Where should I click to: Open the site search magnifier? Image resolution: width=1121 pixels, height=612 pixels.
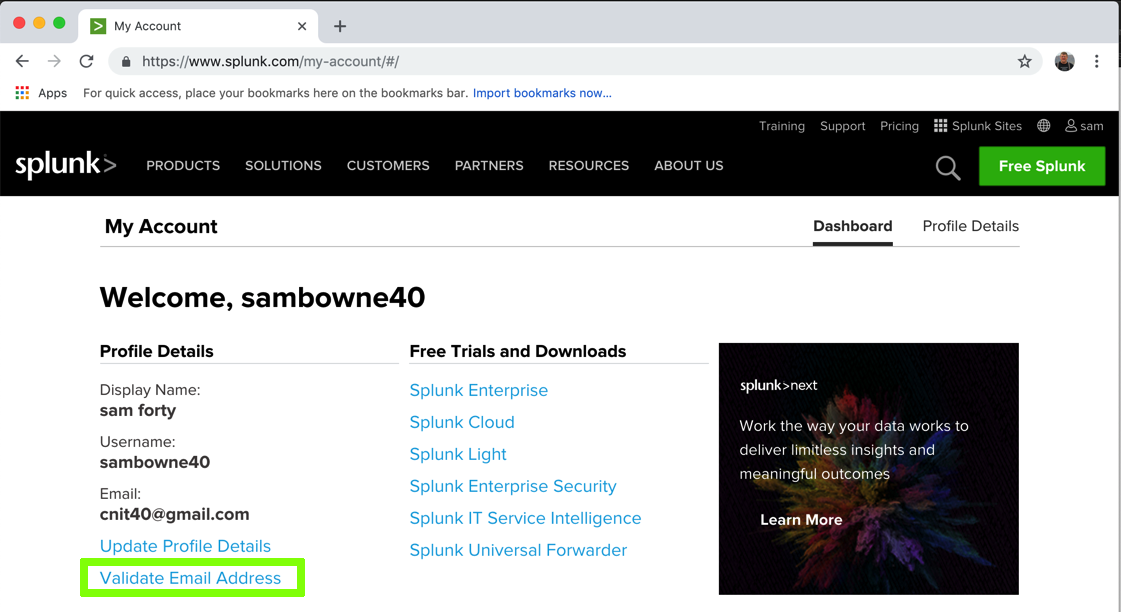[x=948, y=168]
